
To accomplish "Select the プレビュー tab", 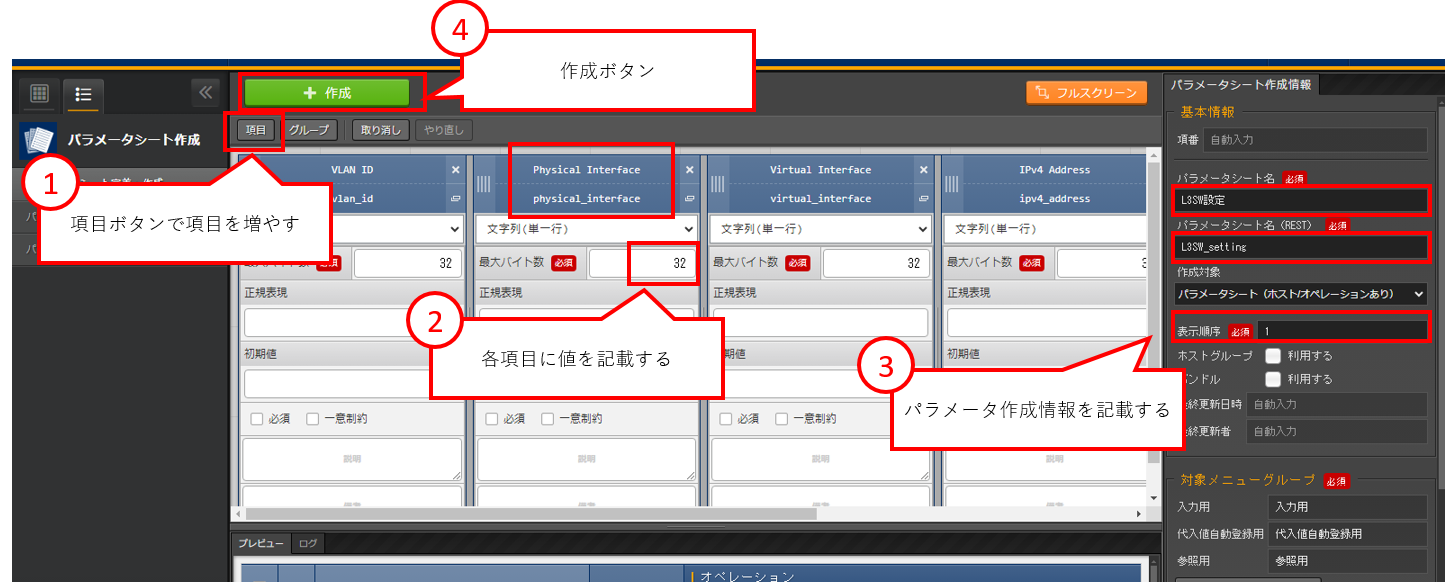I will pos(261,544).
